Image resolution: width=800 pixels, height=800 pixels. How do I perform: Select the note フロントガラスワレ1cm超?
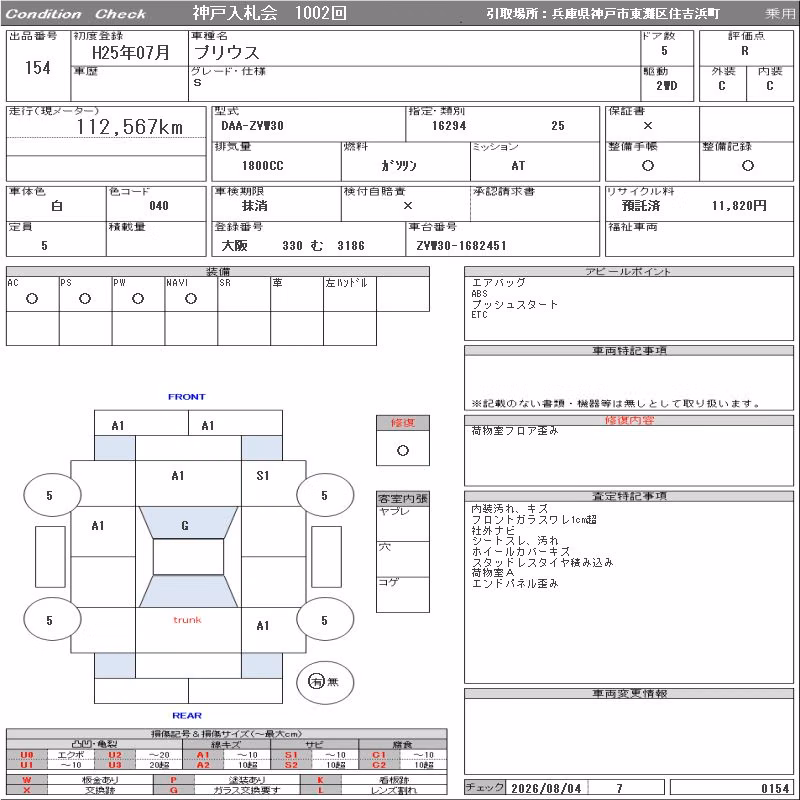pos(534,520)
